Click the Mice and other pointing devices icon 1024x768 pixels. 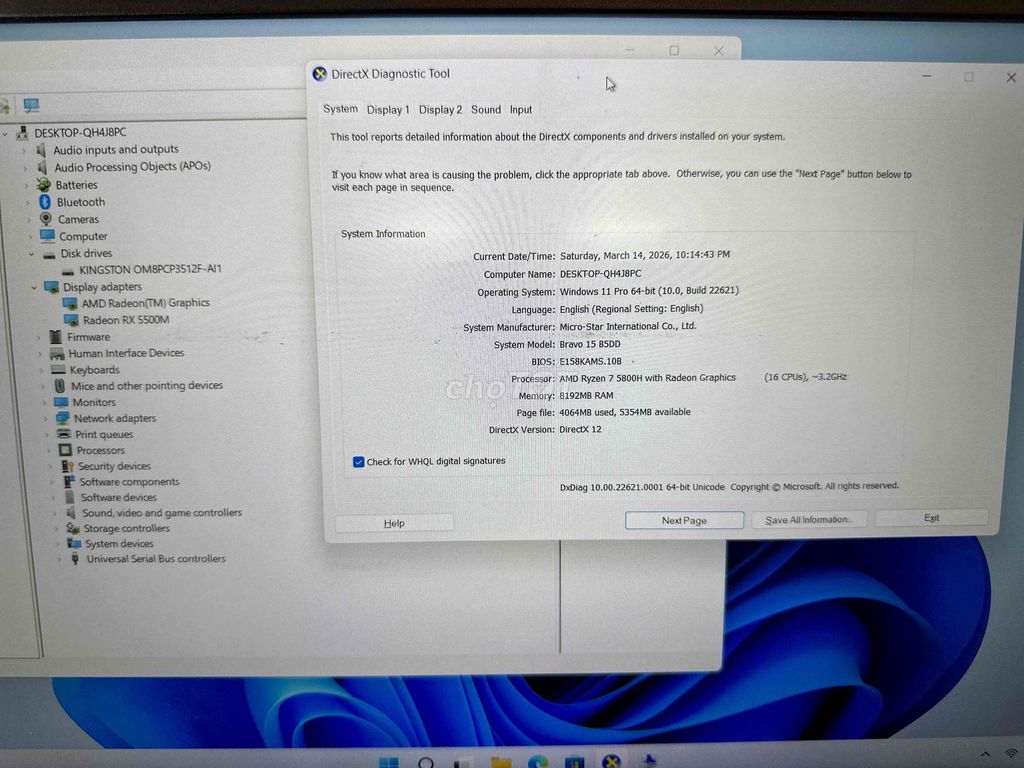(60, 386)
